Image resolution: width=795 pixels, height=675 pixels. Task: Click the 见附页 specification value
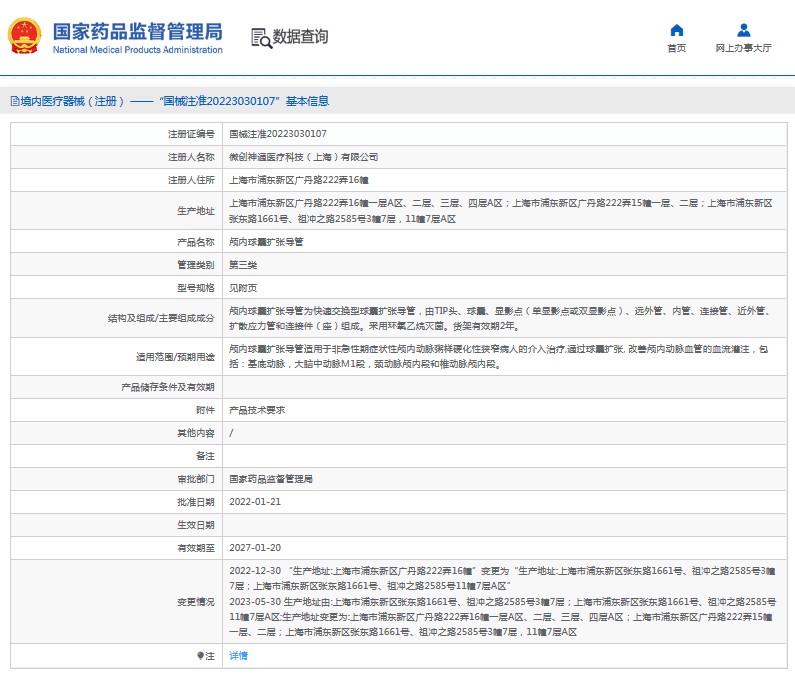pyautogui.click(x=243, y=288)
